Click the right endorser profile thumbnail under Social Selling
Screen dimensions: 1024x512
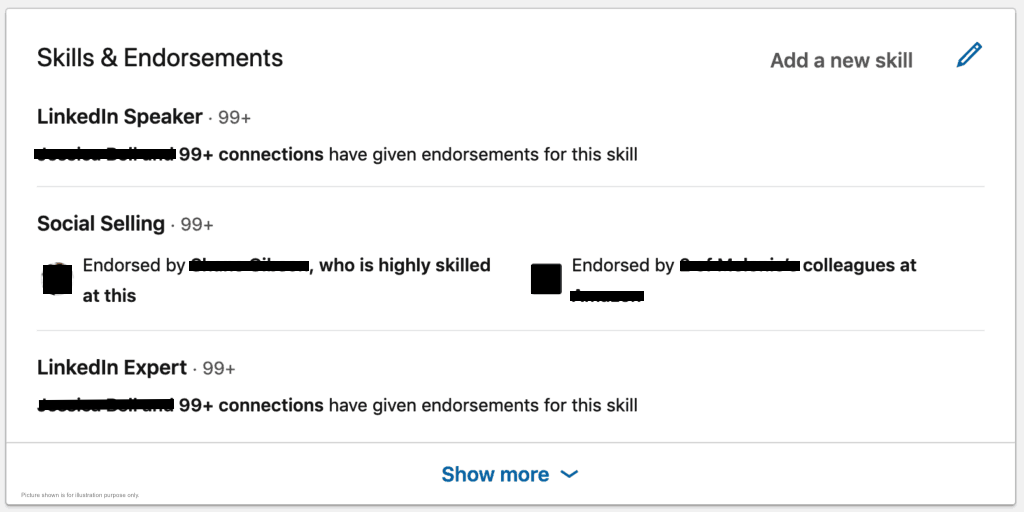pos(546,279)
